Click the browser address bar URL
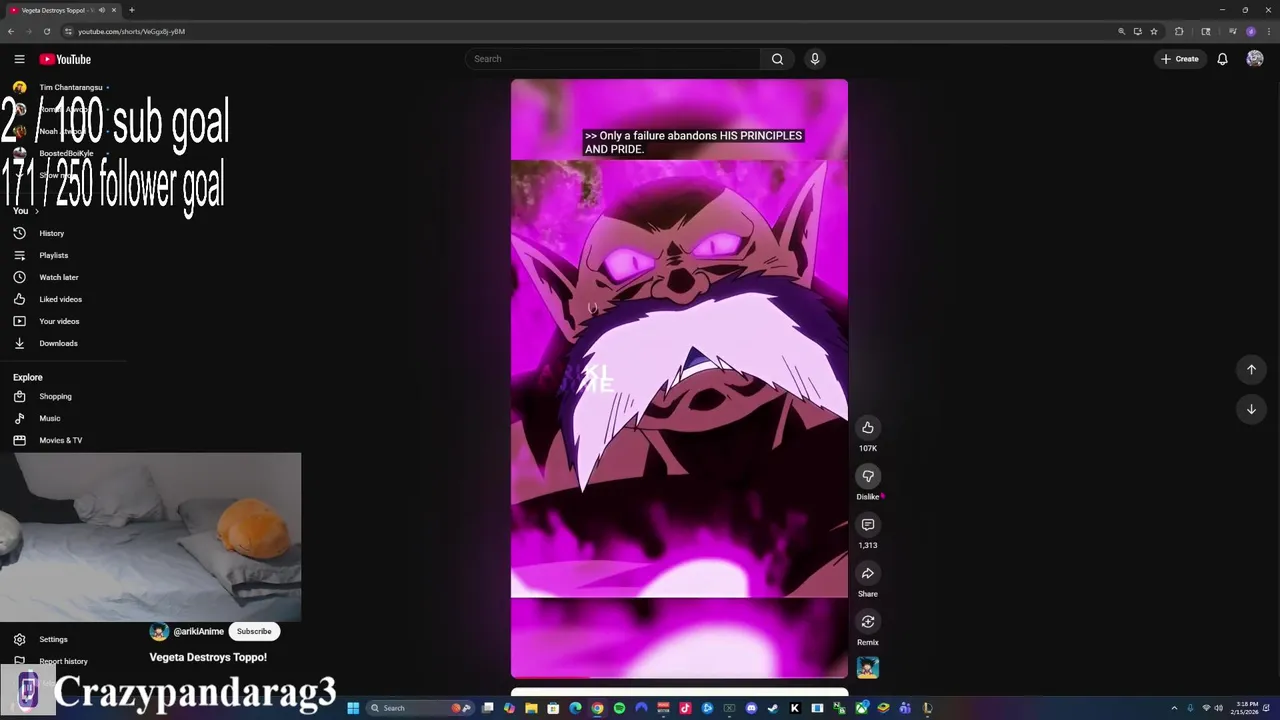This screenshot has width=1280, height=720. (131, 31)
